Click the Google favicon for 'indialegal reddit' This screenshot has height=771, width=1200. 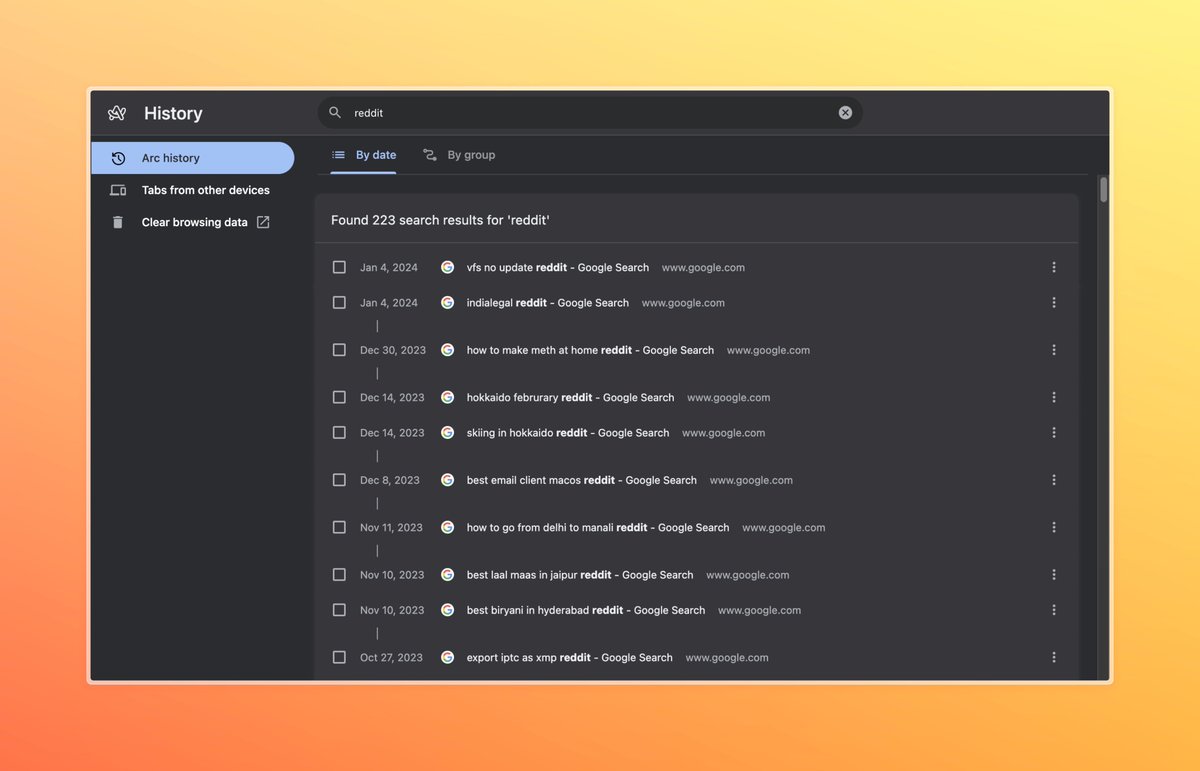click(447, 302)
